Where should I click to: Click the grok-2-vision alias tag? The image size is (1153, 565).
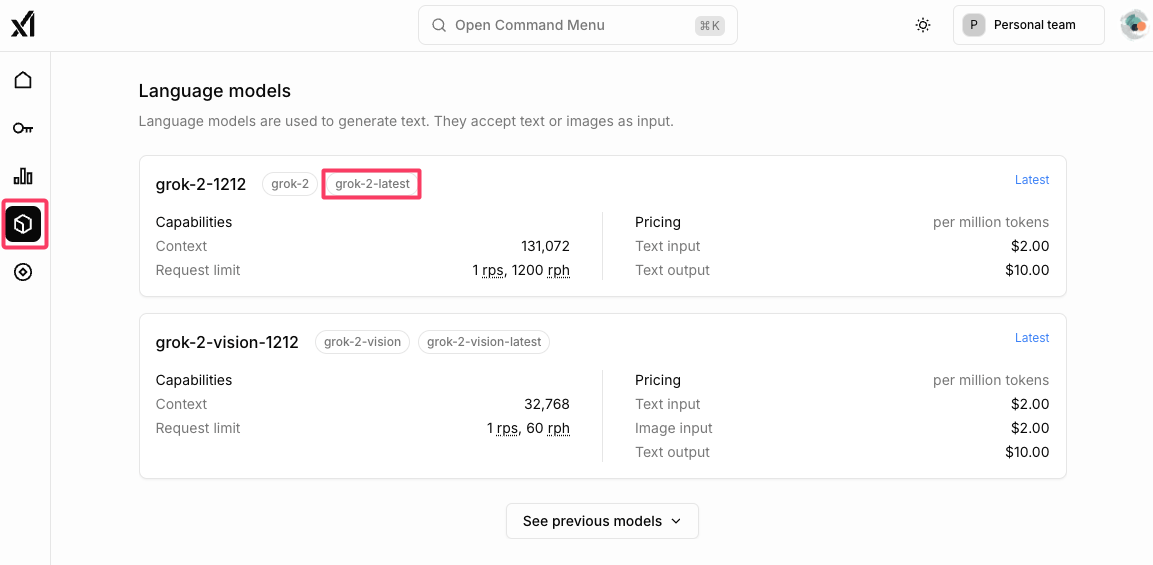pos(362,342)
